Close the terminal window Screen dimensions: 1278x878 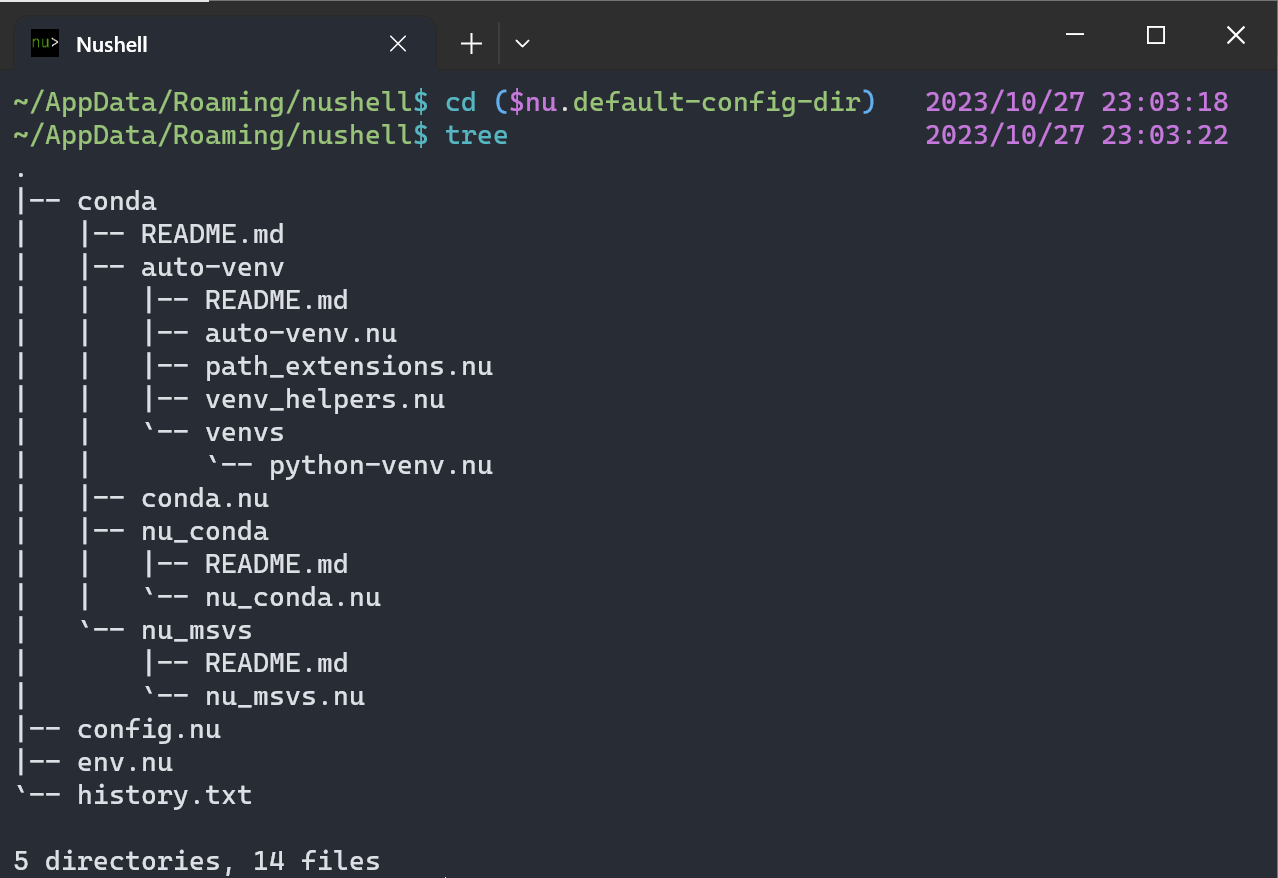click(x=1236, y=36)
